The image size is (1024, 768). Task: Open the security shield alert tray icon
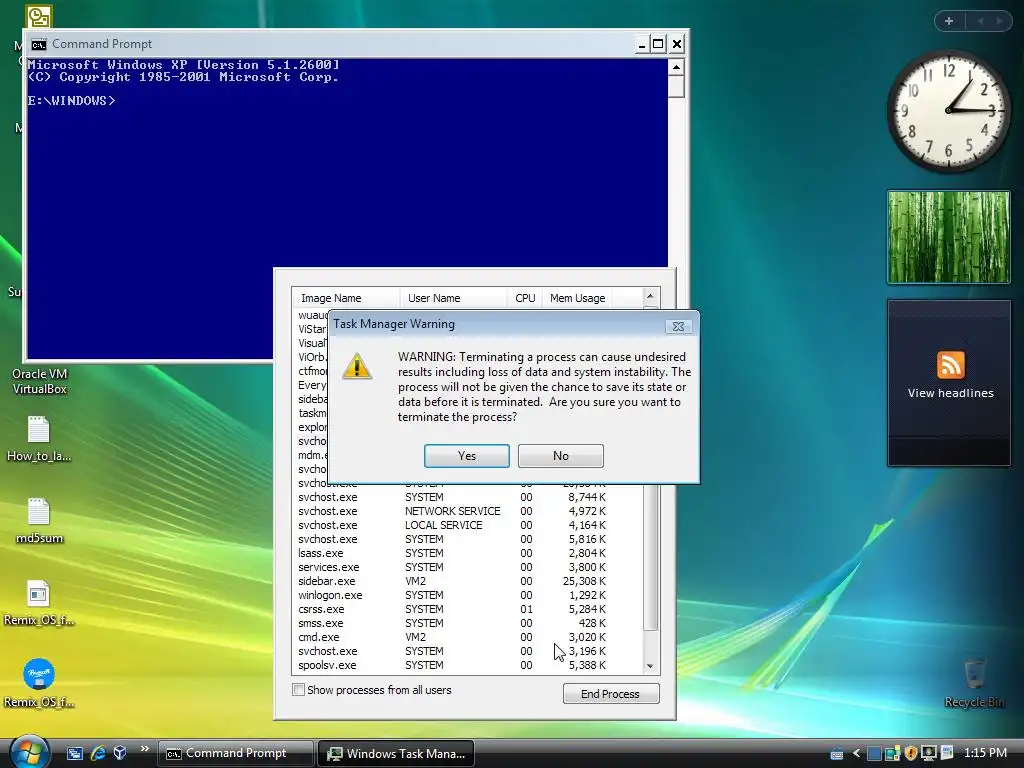coord(910,754)
